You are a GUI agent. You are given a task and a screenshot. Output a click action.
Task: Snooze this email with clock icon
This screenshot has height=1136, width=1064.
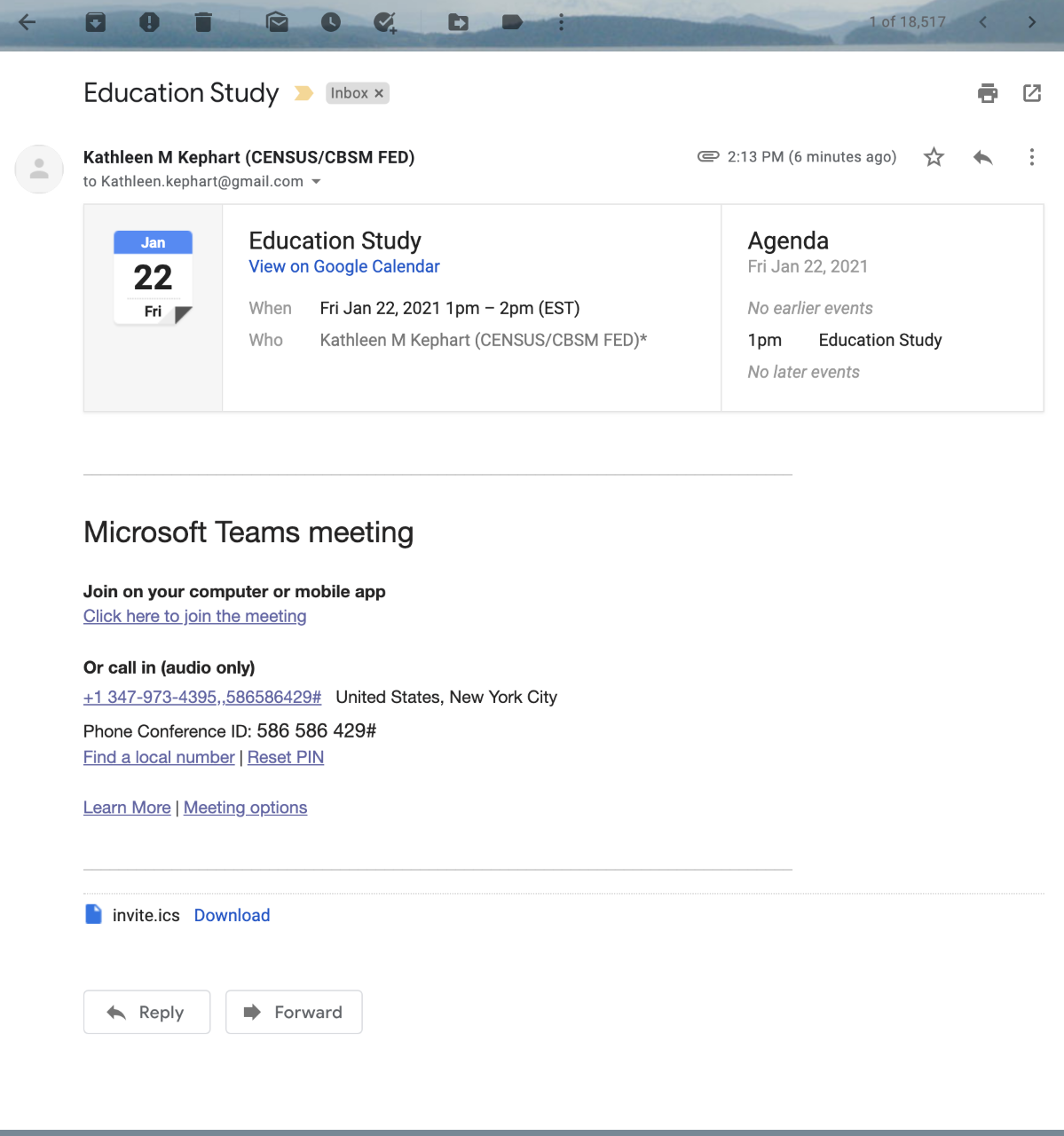click(x=331, y=22)
